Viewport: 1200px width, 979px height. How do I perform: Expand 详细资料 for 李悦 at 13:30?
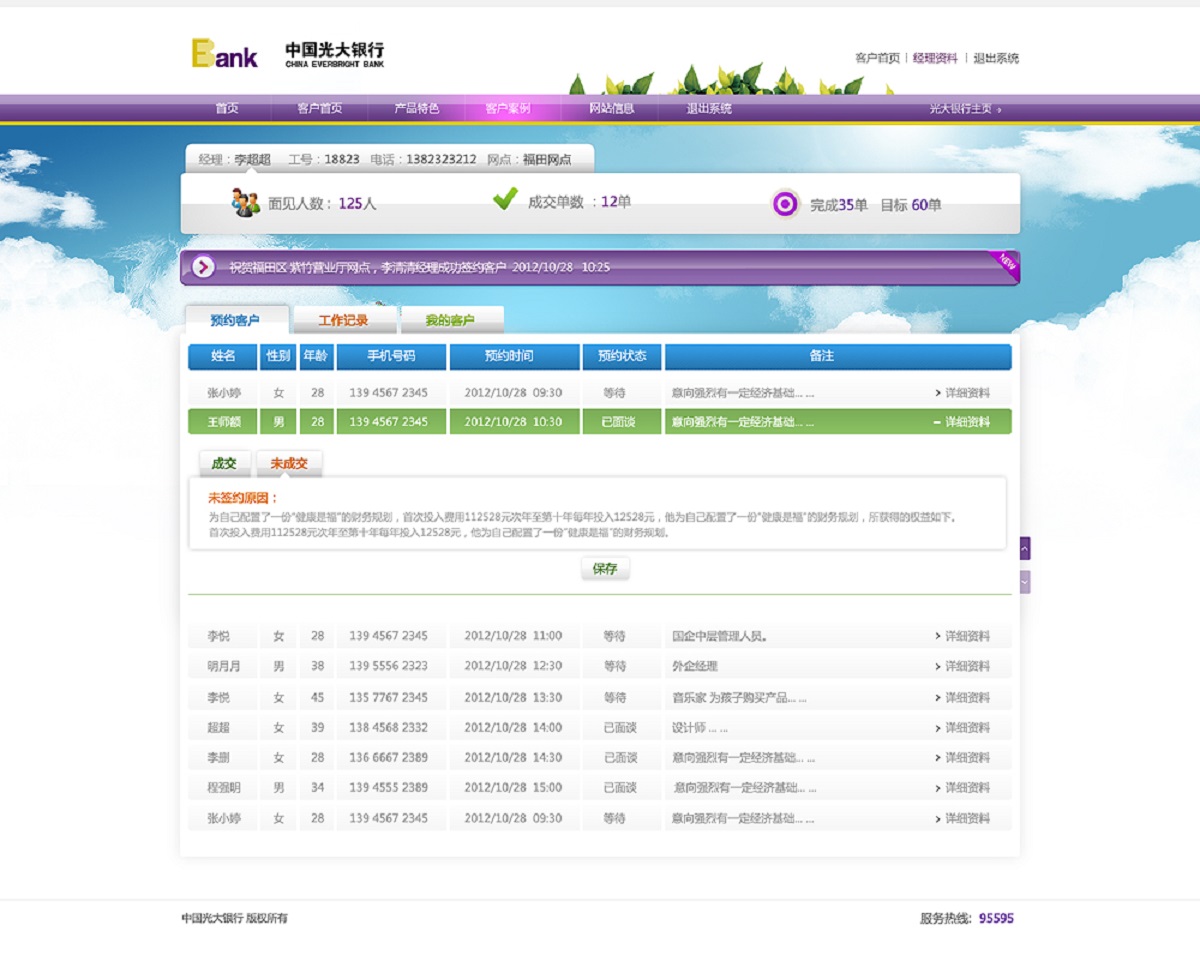[962, 697]
